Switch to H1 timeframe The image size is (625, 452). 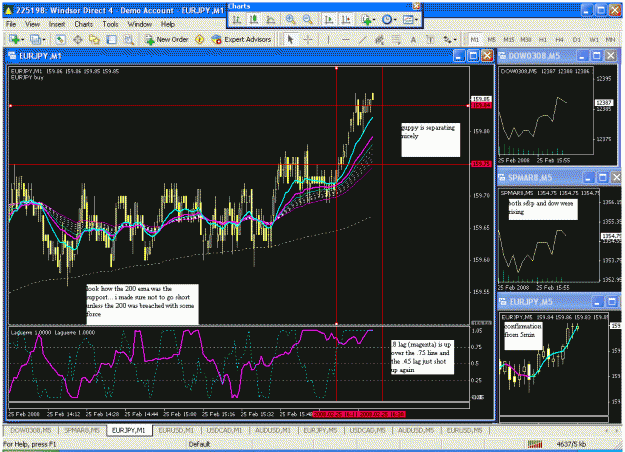click(x=542, y=39)
